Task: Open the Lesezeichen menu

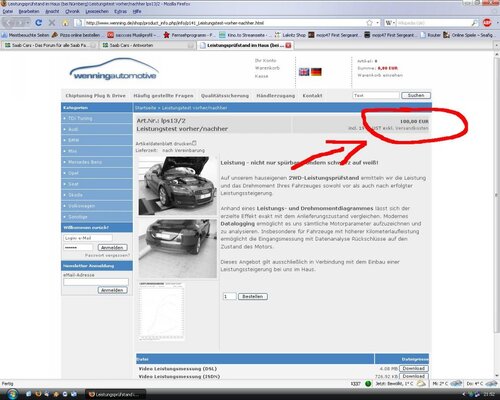Action: click(x=97, y=11)
